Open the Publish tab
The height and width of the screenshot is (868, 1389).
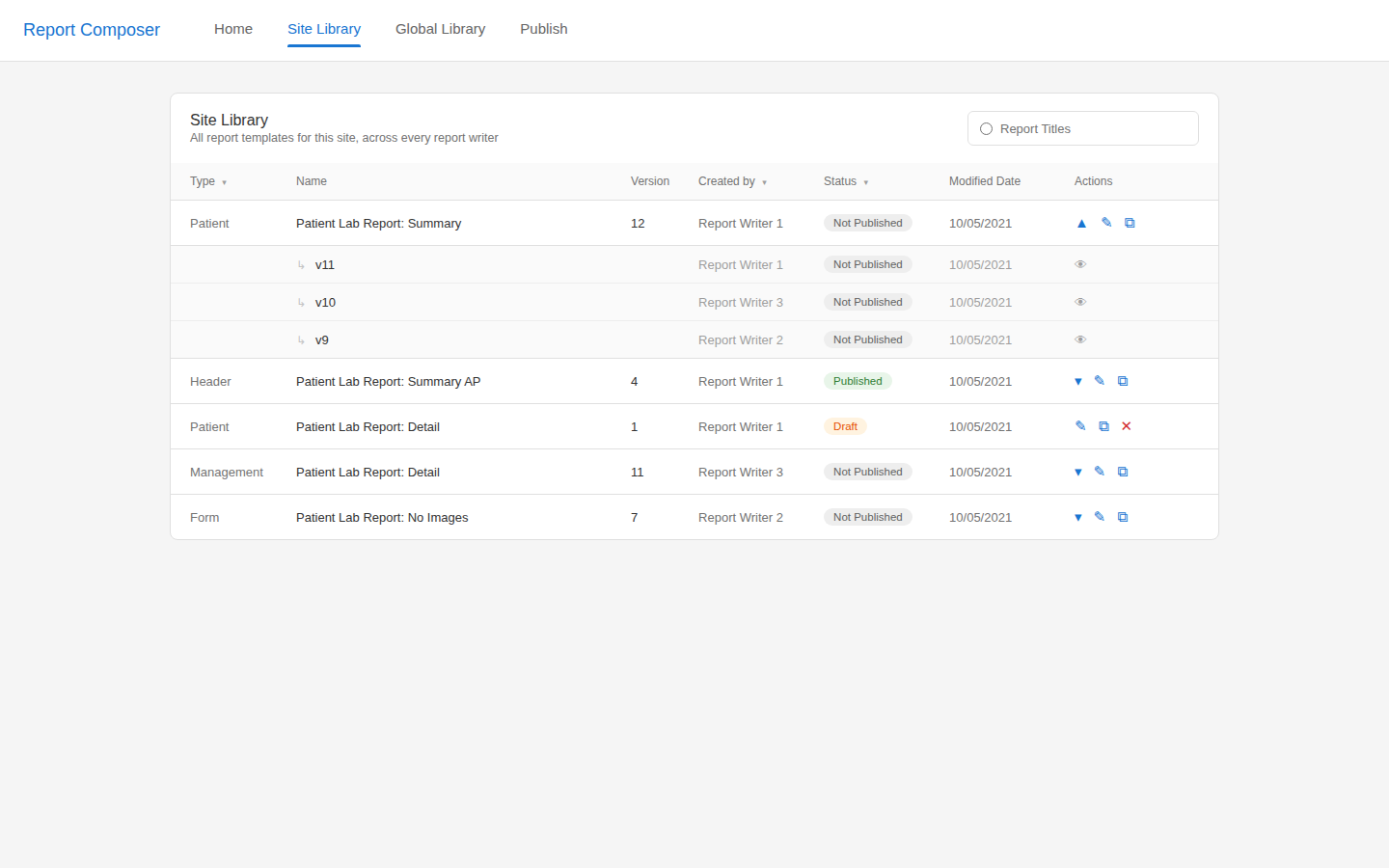(x=544, y=29)
